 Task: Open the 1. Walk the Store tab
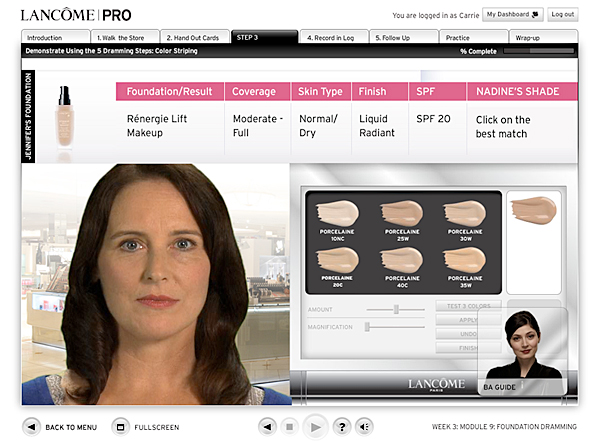pyautogui.click(x=125, y=37)
